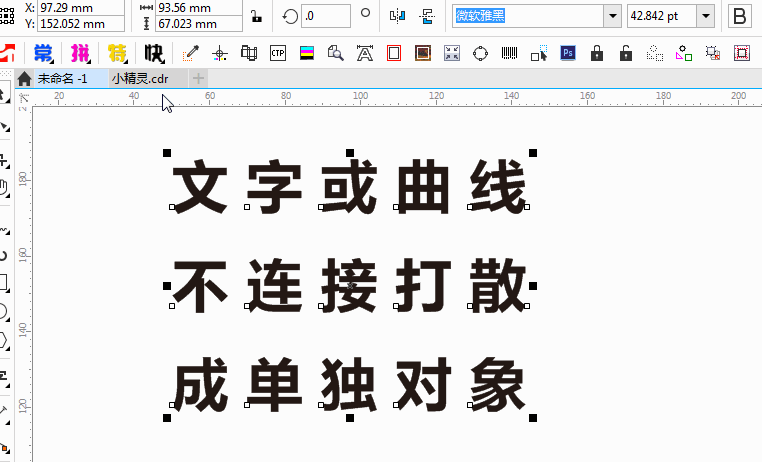The image size is (762, 462).
Task: Open the yellow 特 plugin menu
Action: point(117,53)
